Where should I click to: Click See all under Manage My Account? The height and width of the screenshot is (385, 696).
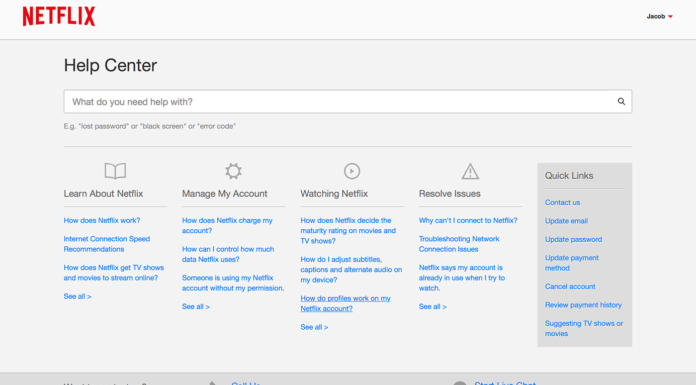tap(196, 306)
